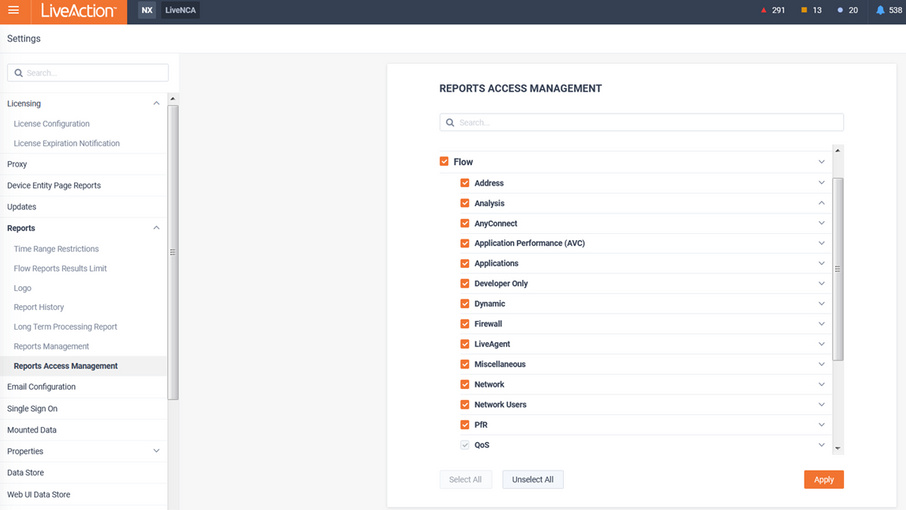Open Proxy settings
This screenshot has width=906, height=510.
click(17, 164)
